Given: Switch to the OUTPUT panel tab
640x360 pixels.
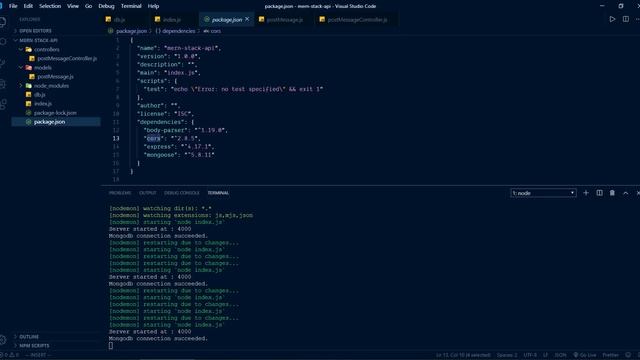Looking at the screenshot, I should (148, 193).
